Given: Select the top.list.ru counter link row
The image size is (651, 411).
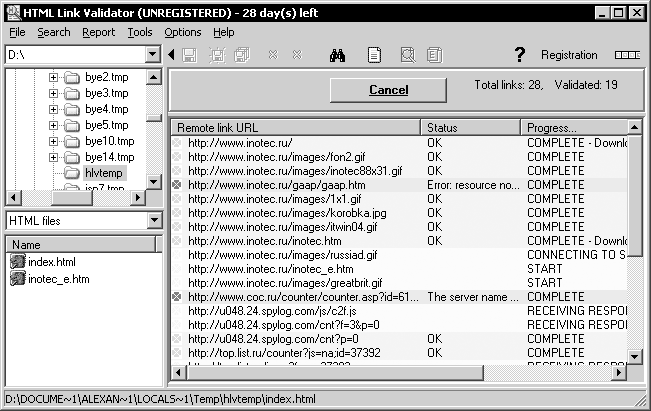Looking at the screenshot, I should (x=399, y=353).
